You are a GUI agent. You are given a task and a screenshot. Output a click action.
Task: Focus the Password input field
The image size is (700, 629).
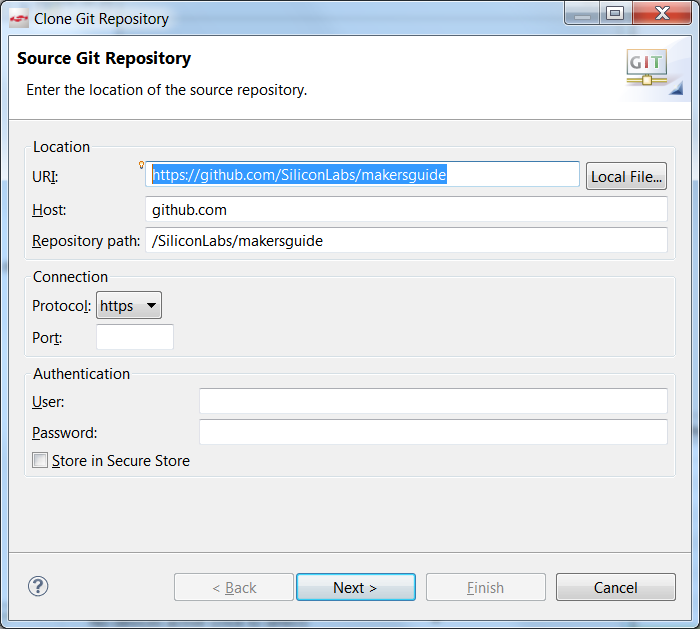[433, 432]
